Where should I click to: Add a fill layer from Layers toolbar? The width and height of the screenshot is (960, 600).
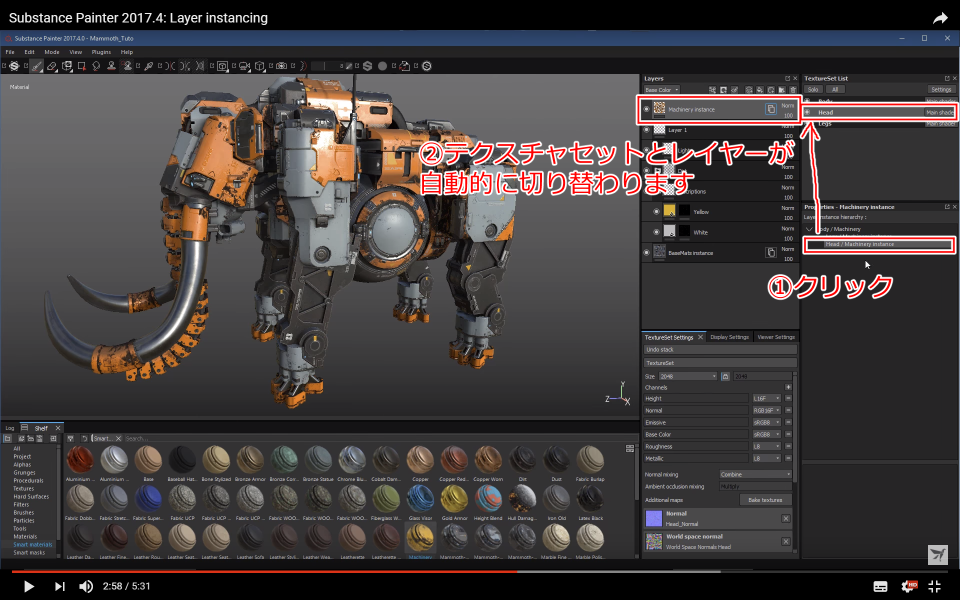[x=760, y=90]
